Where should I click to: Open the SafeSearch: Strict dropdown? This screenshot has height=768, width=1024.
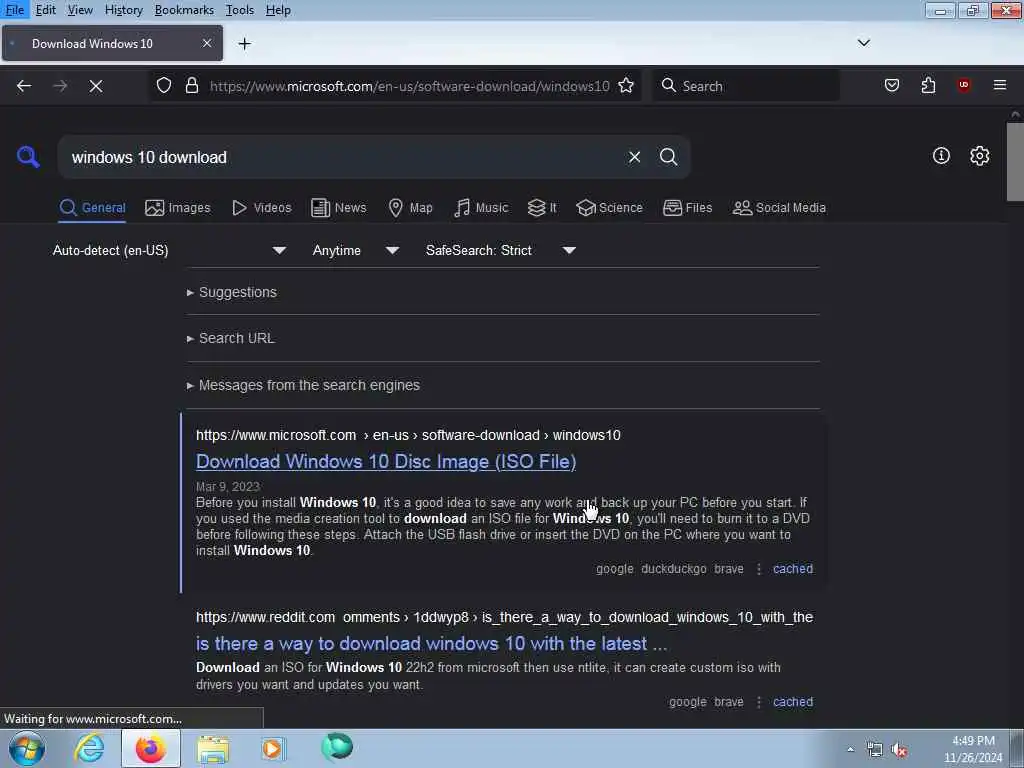pos(500,250)
